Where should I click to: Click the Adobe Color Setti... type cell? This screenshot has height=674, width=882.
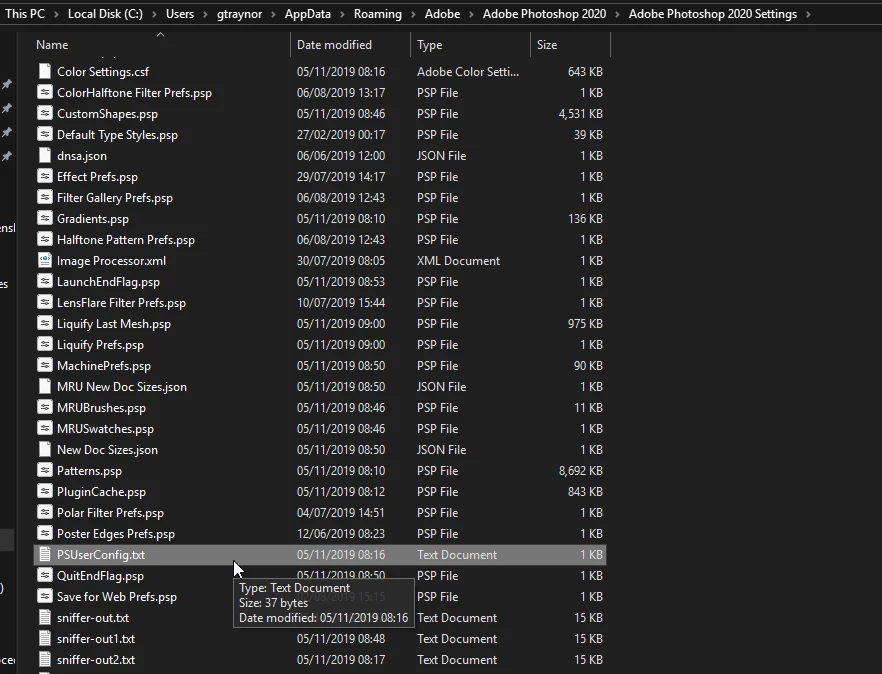pyautogui.click(x=468, y=71)
